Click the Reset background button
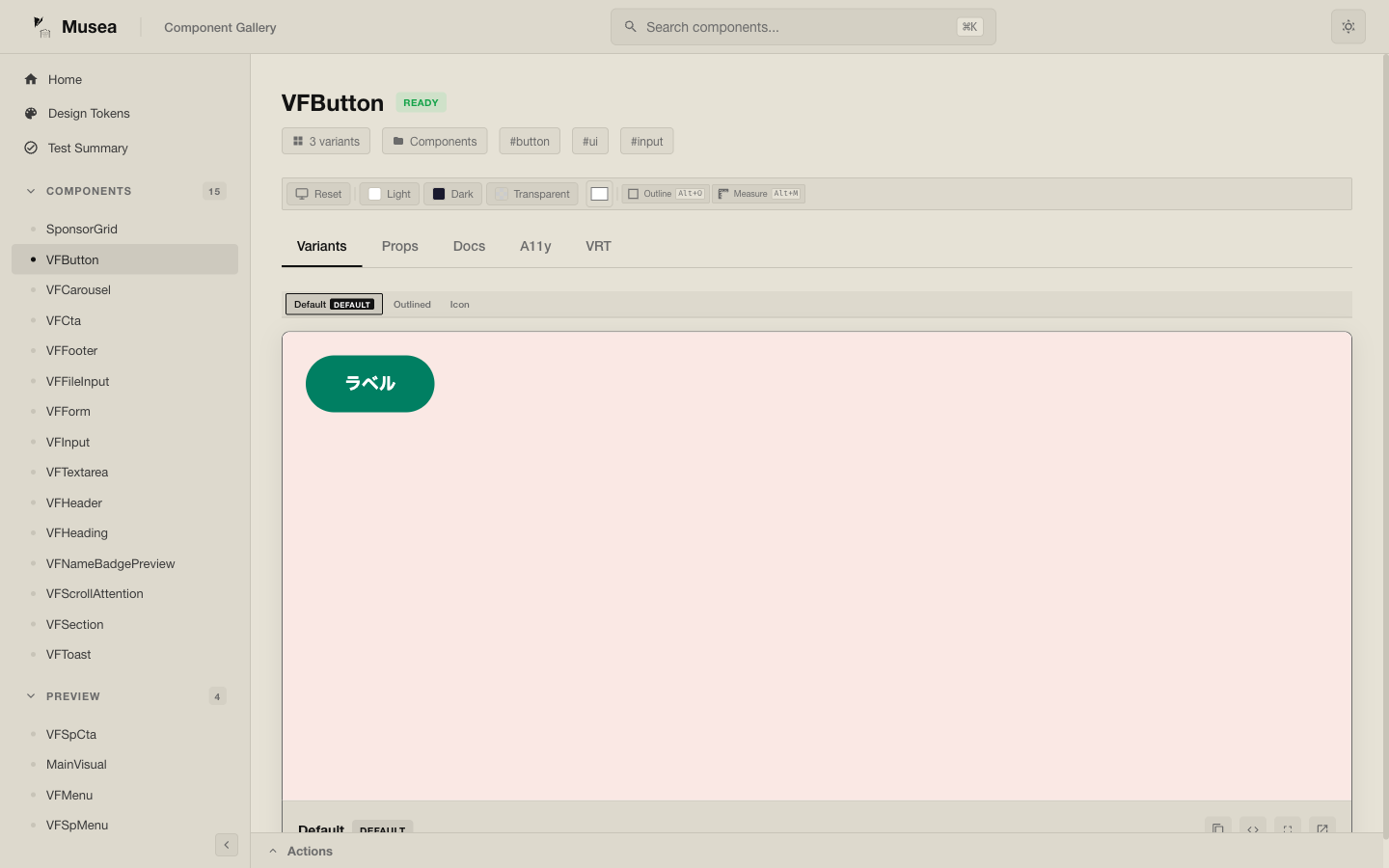 pyautogui.click(x=318, y=194)
